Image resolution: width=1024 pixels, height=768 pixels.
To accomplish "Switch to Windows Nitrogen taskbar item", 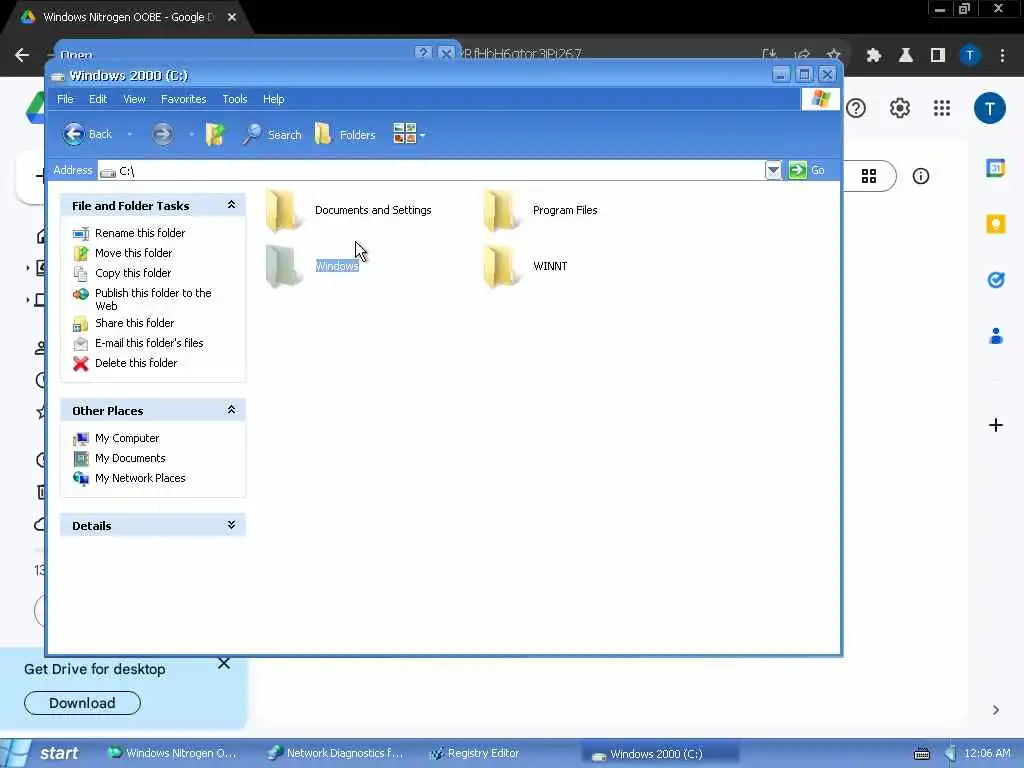I will pos(172,753).
